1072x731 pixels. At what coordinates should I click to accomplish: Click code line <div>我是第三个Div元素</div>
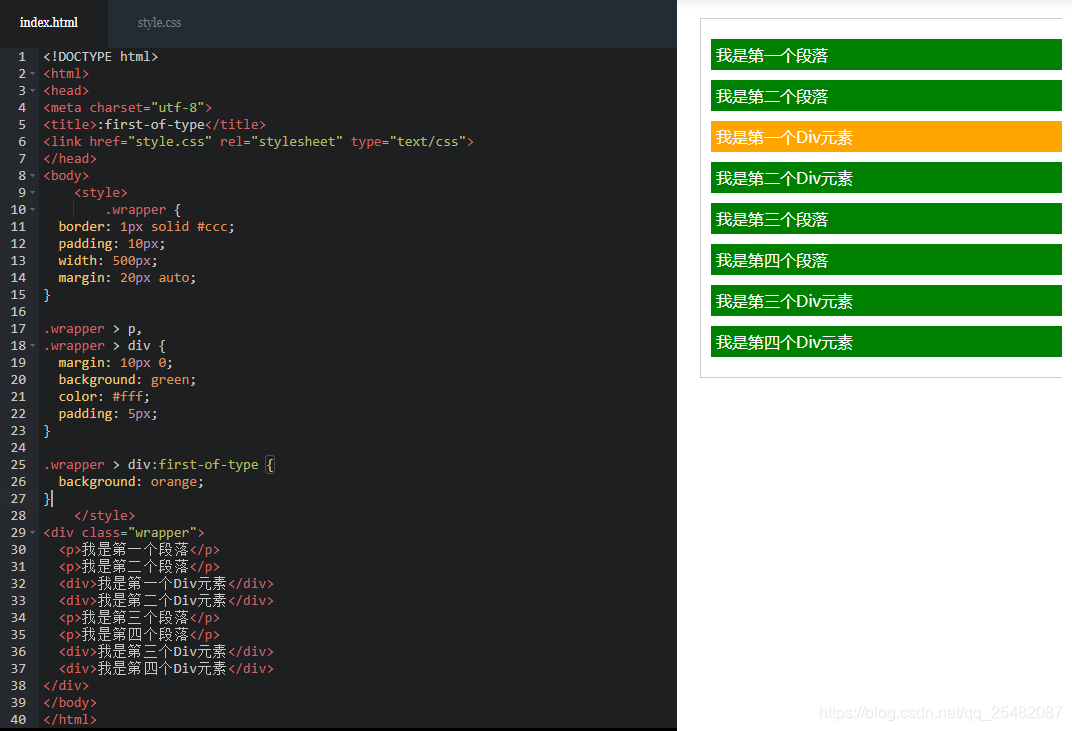(166, 652)
